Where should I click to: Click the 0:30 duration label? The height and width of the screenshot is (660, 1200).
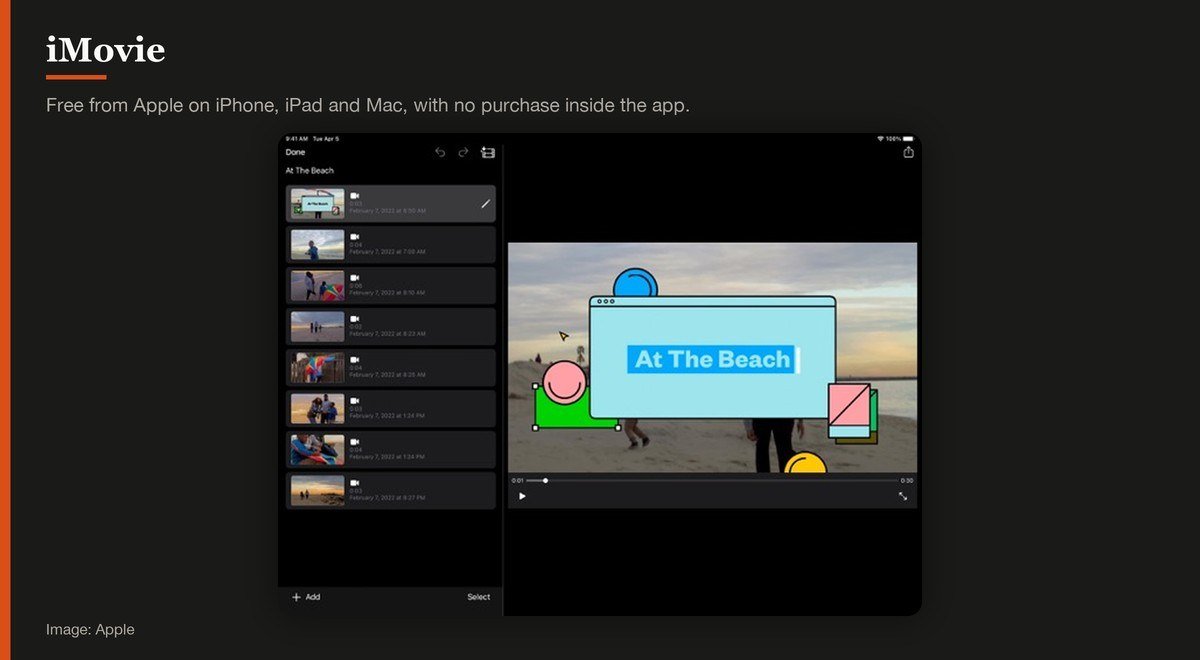pos(907,480)
